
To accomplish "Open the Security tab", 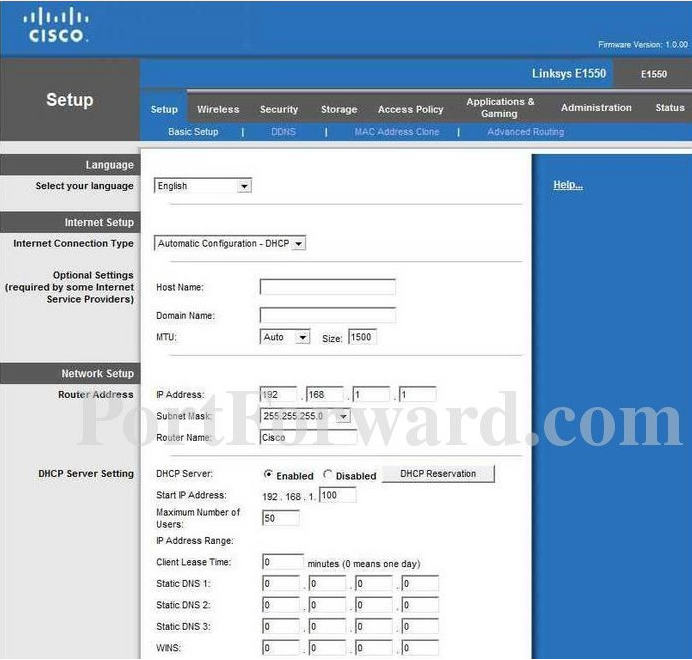I will (278, 109).
